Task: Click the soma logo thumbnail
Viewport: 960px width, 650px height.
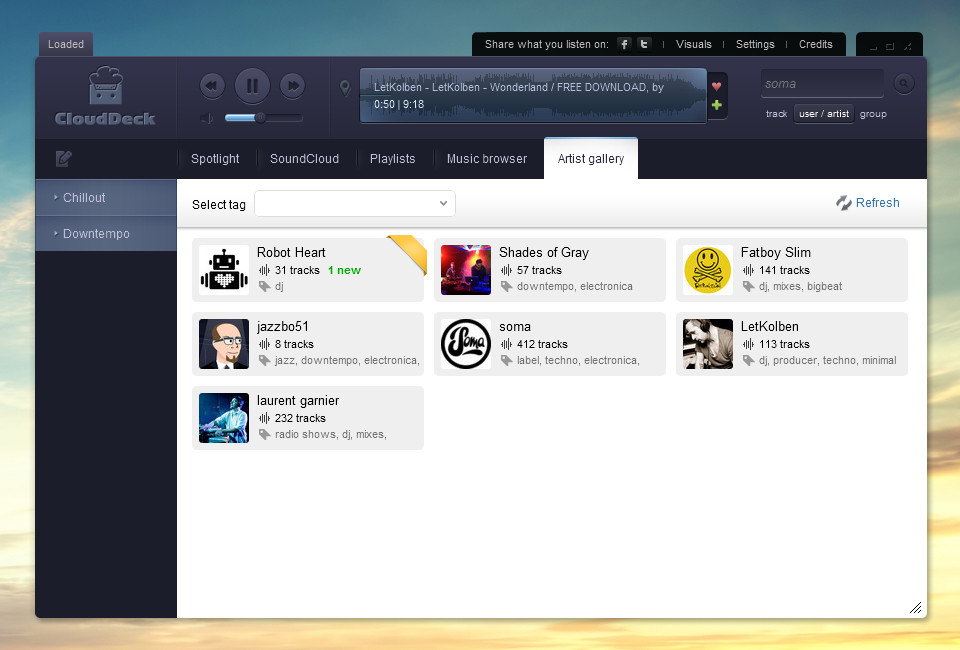Action: [466, 344]
